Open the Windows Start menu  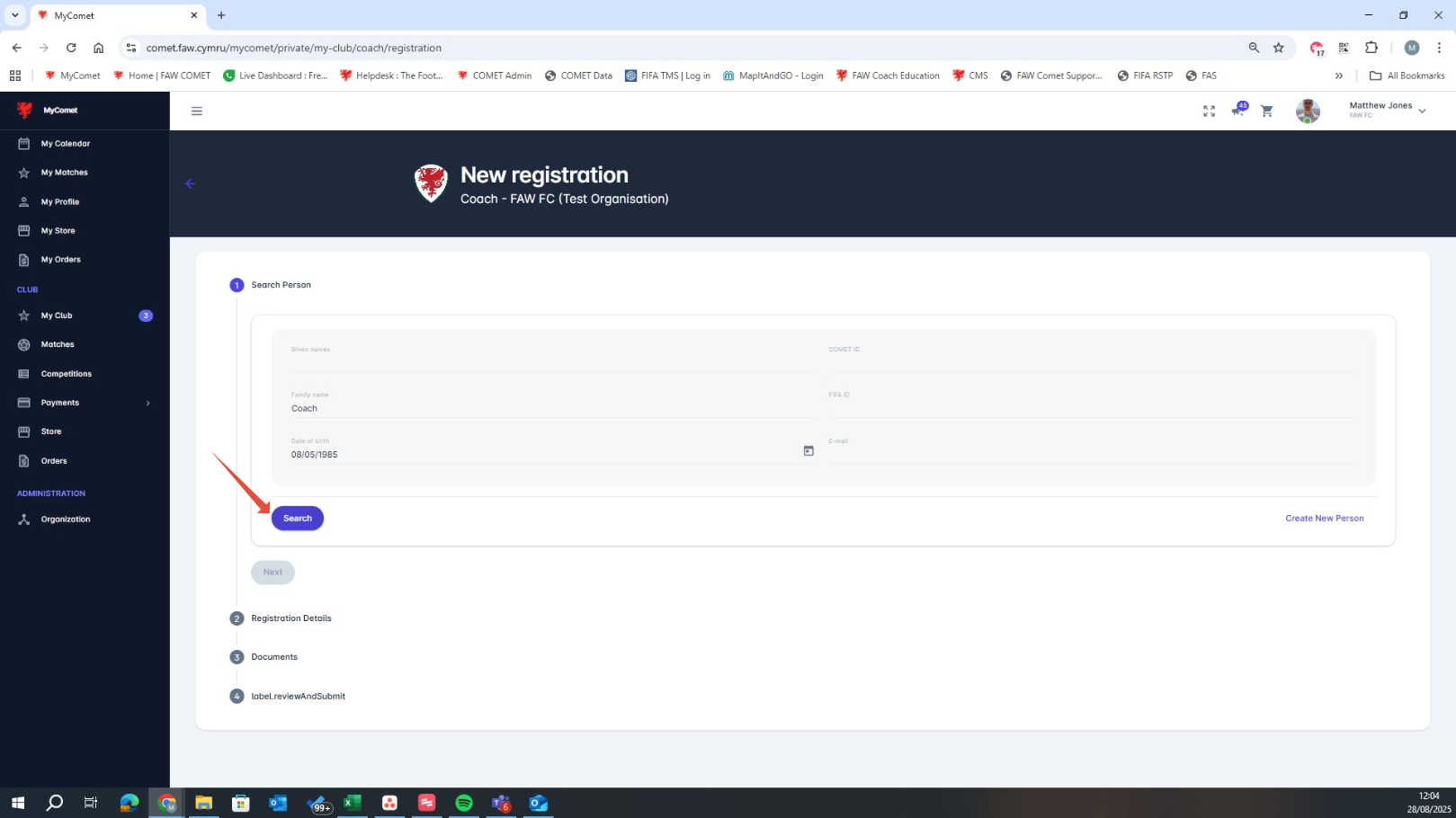[17, 803]
